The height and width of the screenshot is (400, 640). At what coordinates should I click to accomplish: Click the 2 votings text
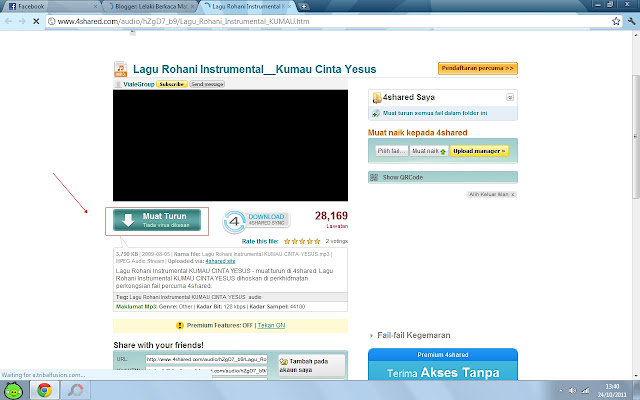(337, 241)
